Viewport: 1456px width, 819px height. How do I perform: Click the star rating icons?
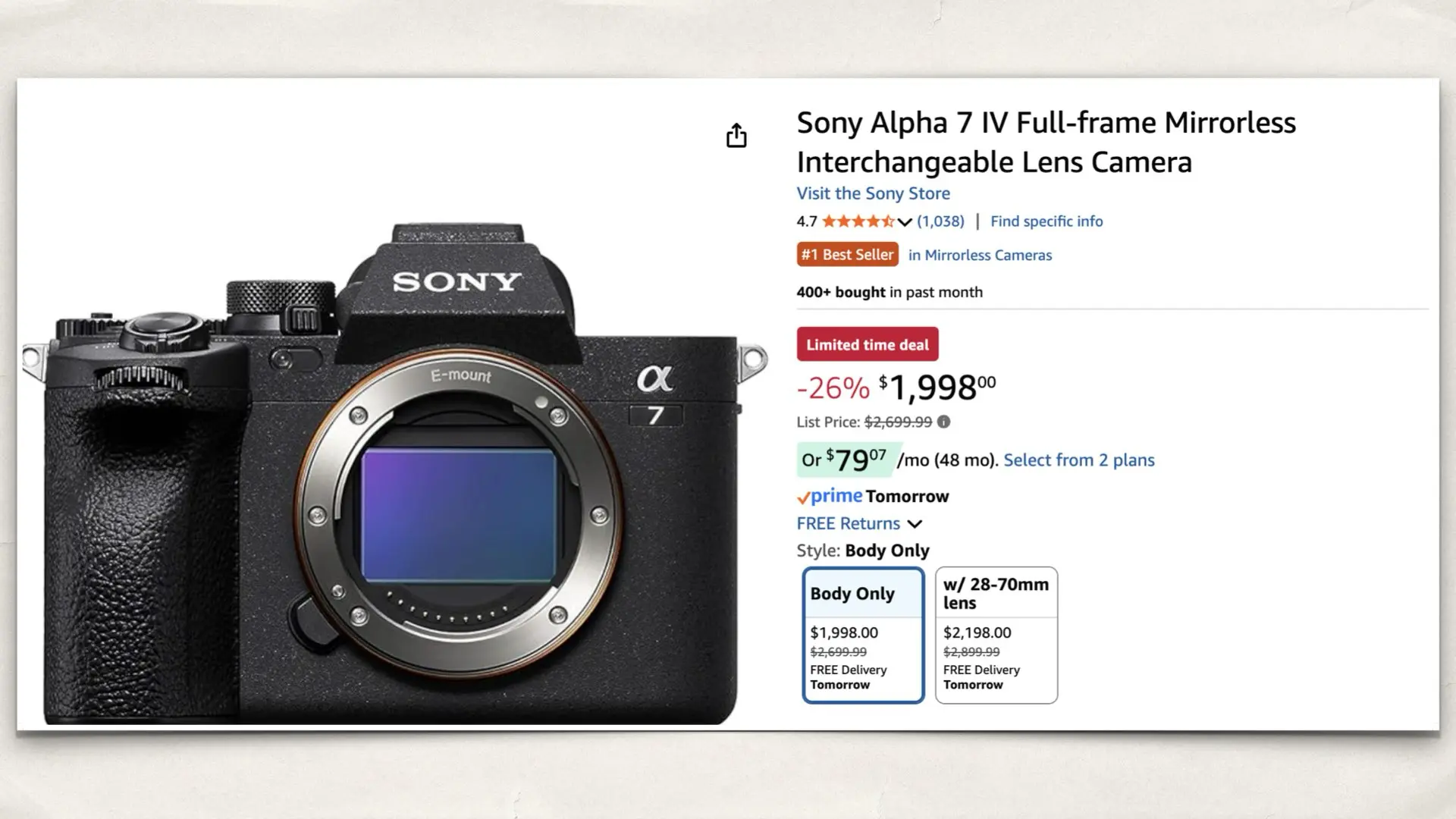[x=858, y=221]
